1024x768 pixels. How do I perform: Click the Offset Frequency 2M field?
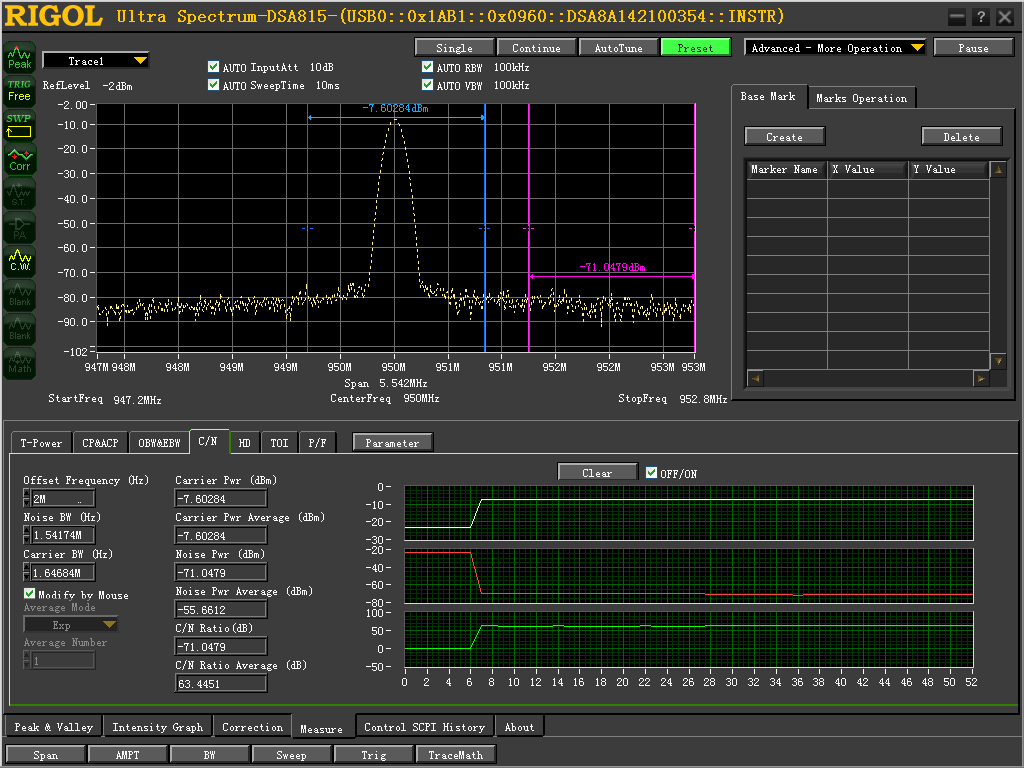point(63,498)
